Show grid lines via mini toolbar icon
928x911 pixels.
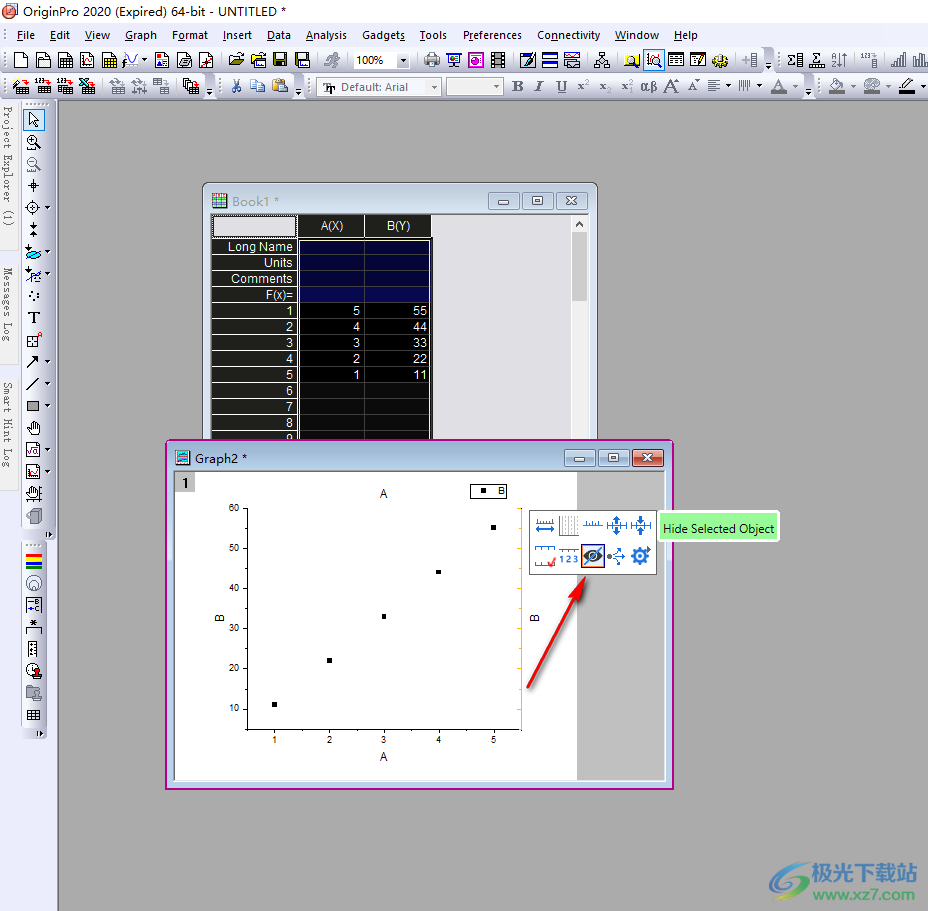568,525
